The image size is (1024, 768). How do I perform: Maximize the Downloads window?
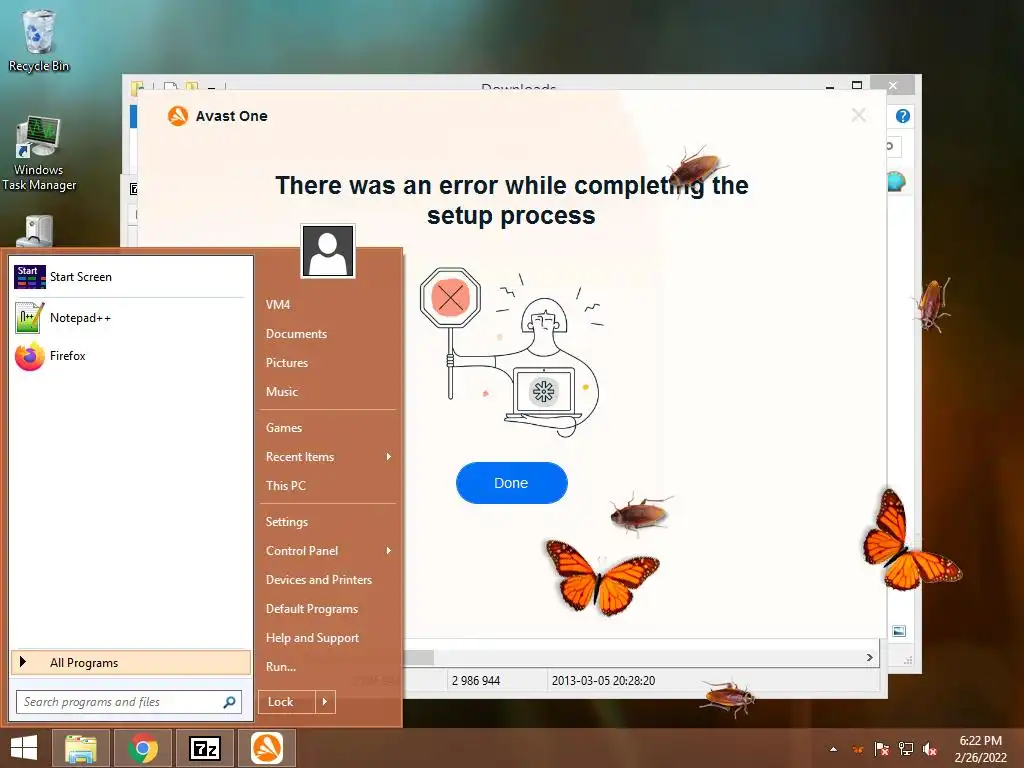point(857,86)
